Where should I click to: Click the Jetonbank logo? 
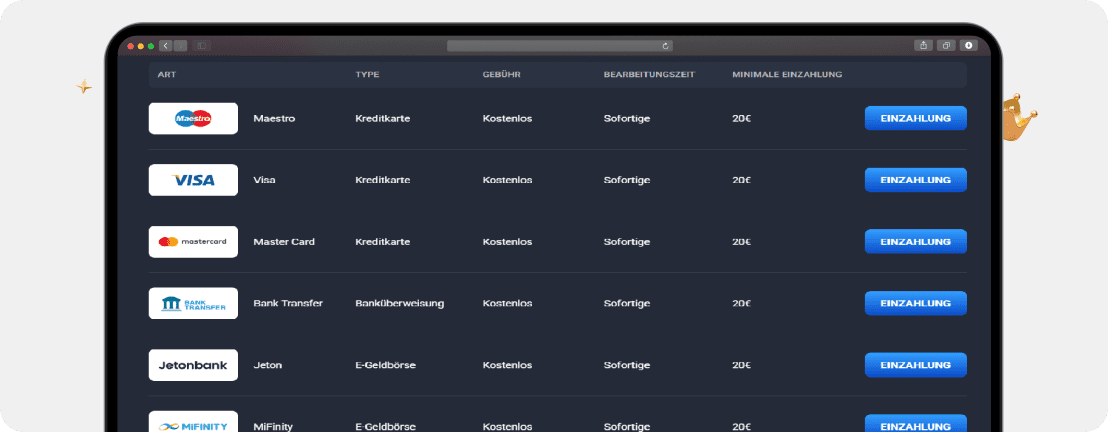point(193,365)
